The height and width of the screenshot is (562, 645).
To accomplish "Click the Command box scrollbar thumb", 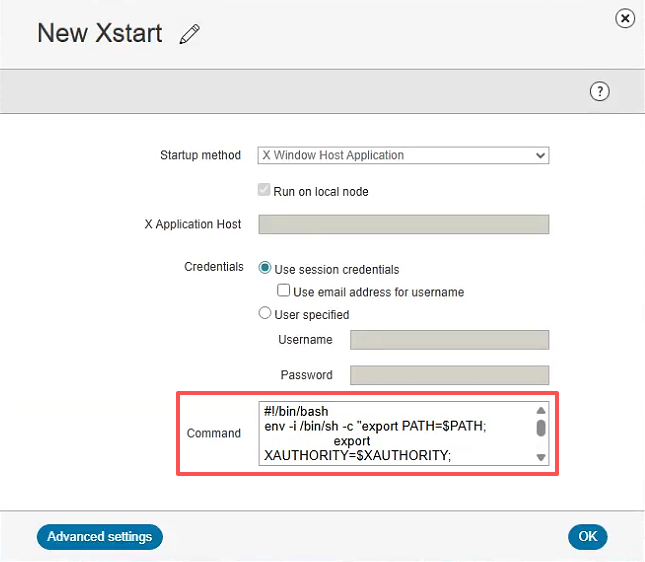I will (x=541, y=428).
